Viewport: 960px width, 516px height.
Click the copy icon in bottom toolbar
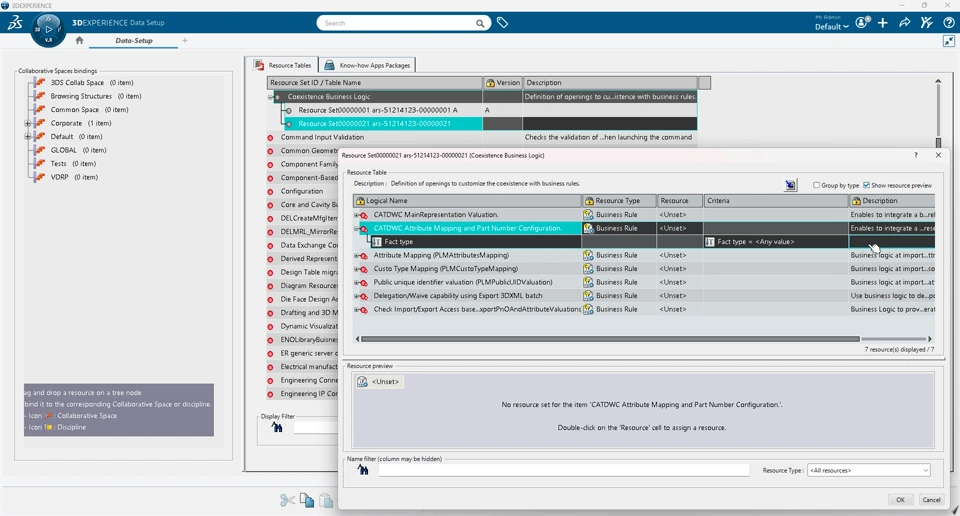tap(307, 499)
